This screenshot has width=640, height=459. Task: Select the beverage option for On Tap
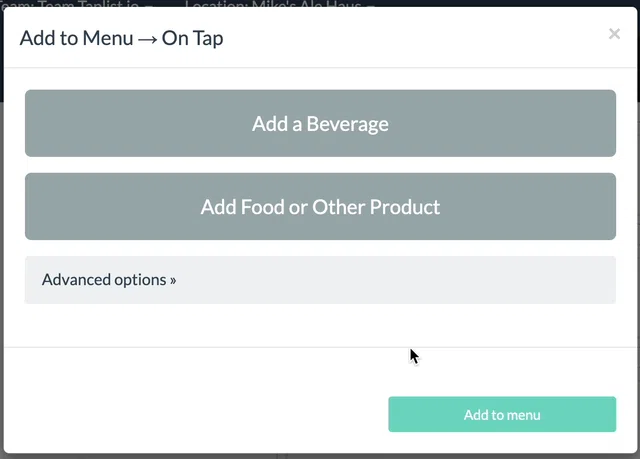click(x=320, y=123)
